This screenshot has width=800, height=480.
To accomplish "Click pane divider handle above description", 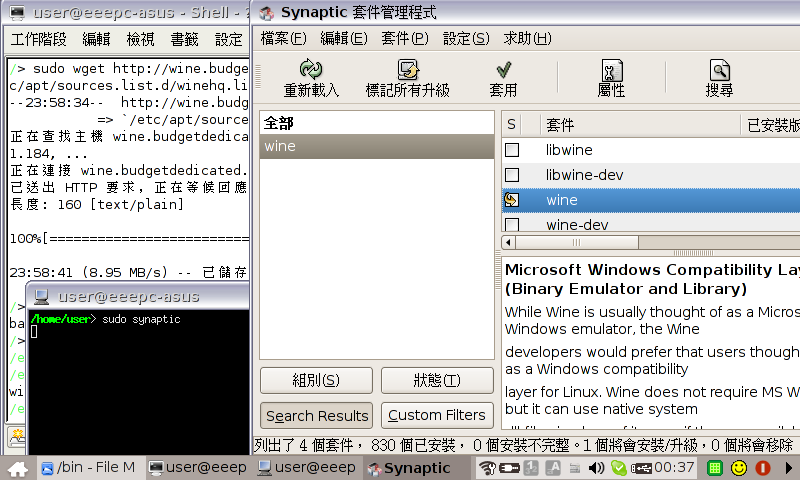I will [x=693, y=253].
